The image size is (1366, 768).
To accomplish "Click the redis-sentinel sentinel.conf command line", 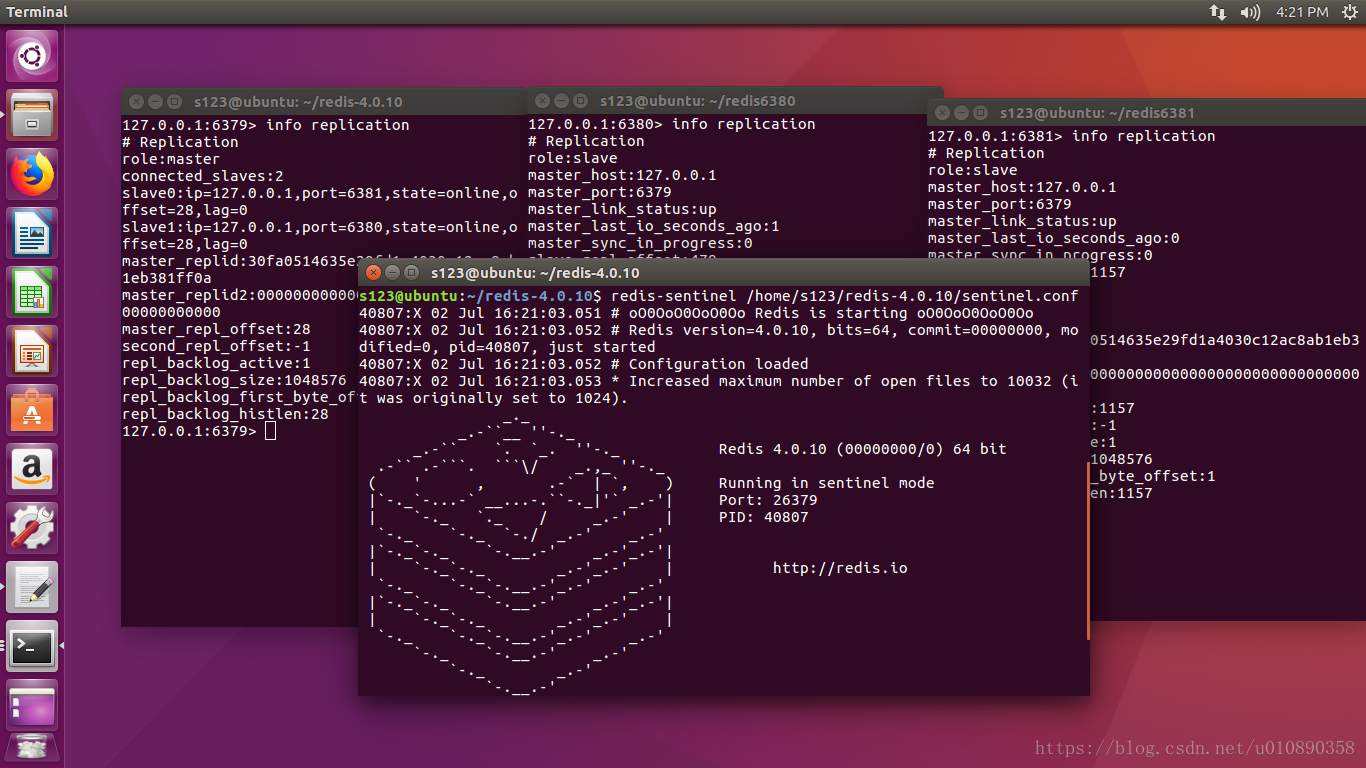I will [x=844, y=296].
